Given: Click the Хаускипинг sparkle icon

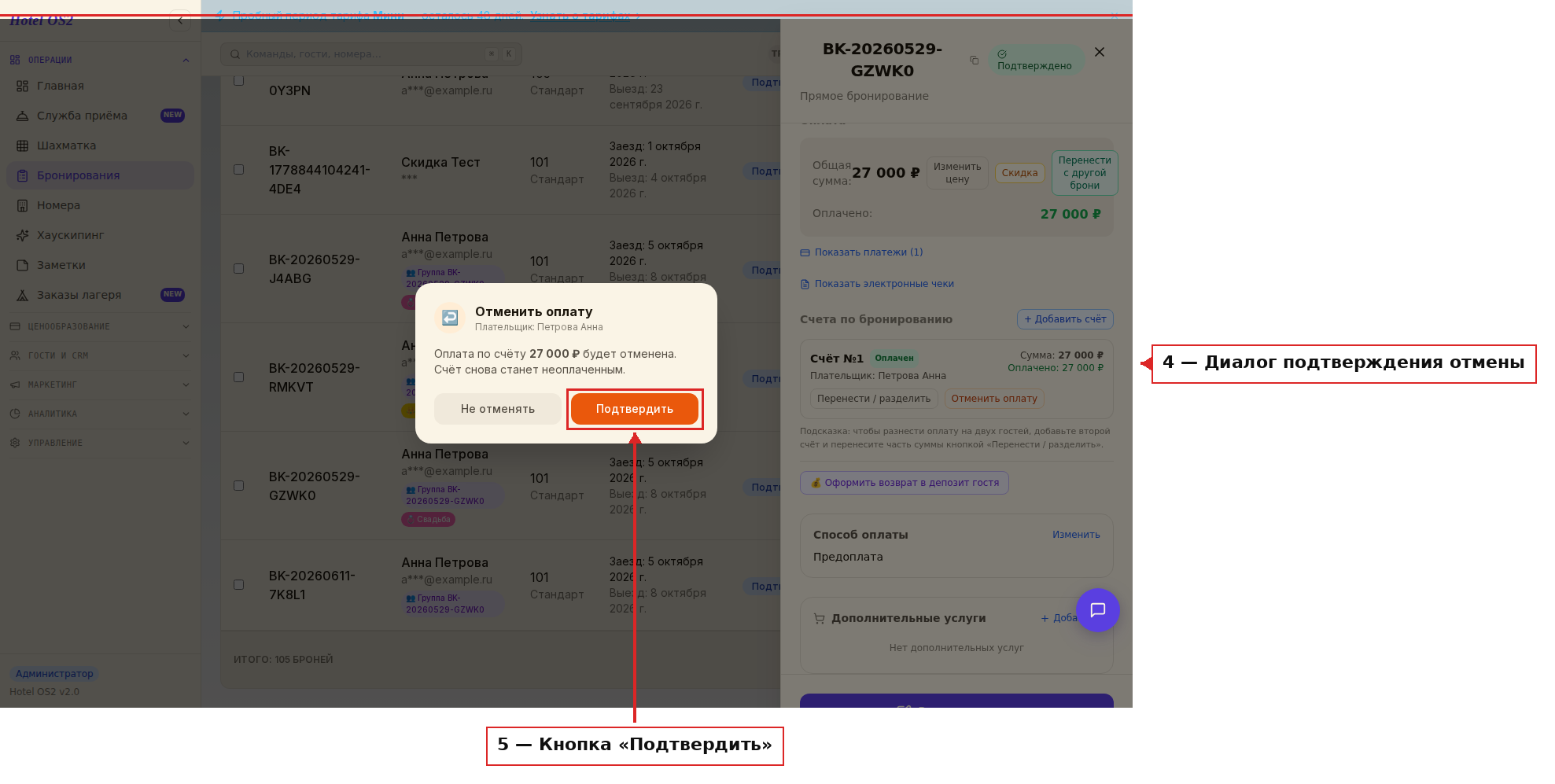Looking at the screenshot, I should 22,235.
